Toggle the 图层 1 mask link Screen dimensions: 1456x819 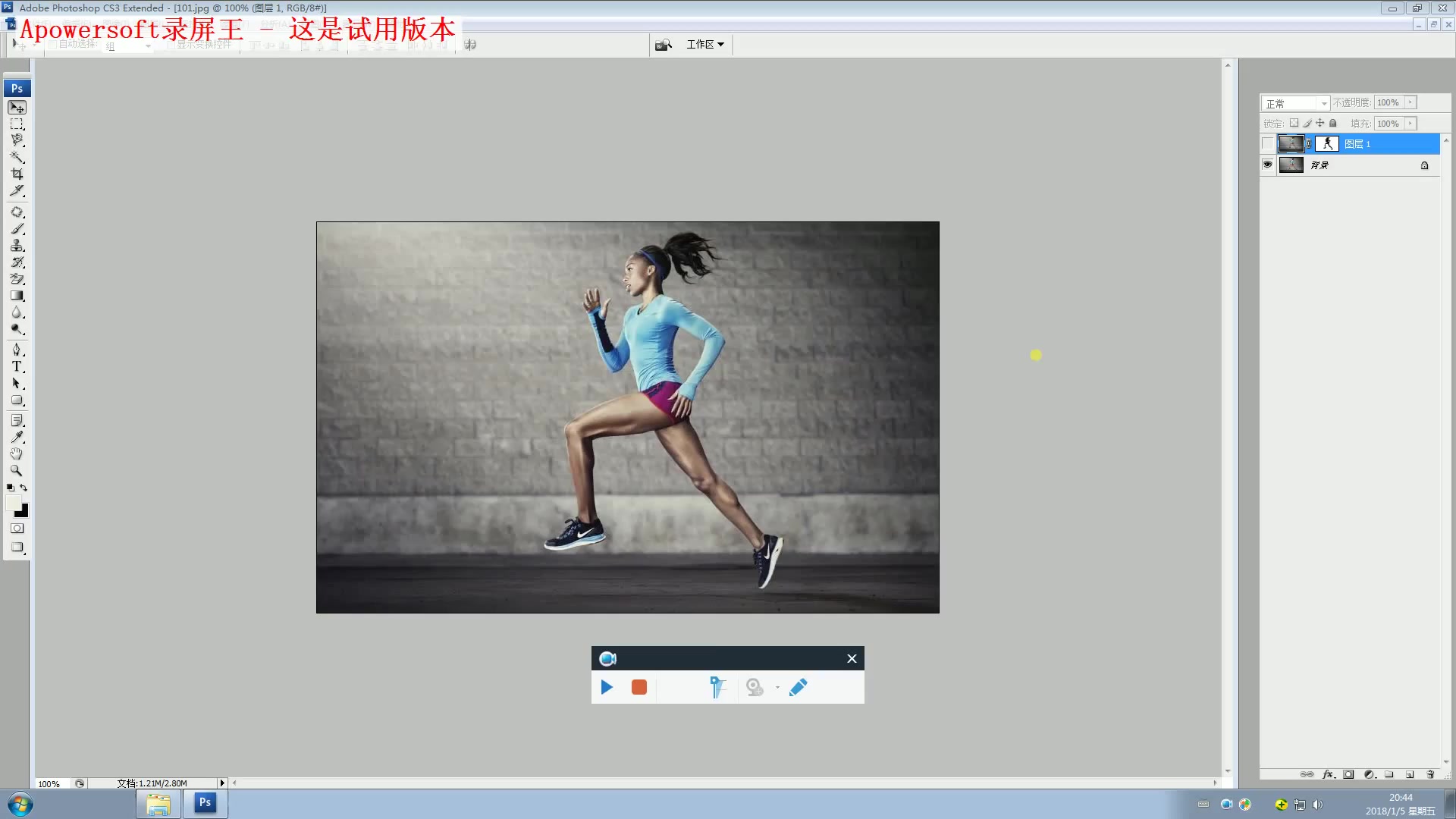click(1309, 143)
